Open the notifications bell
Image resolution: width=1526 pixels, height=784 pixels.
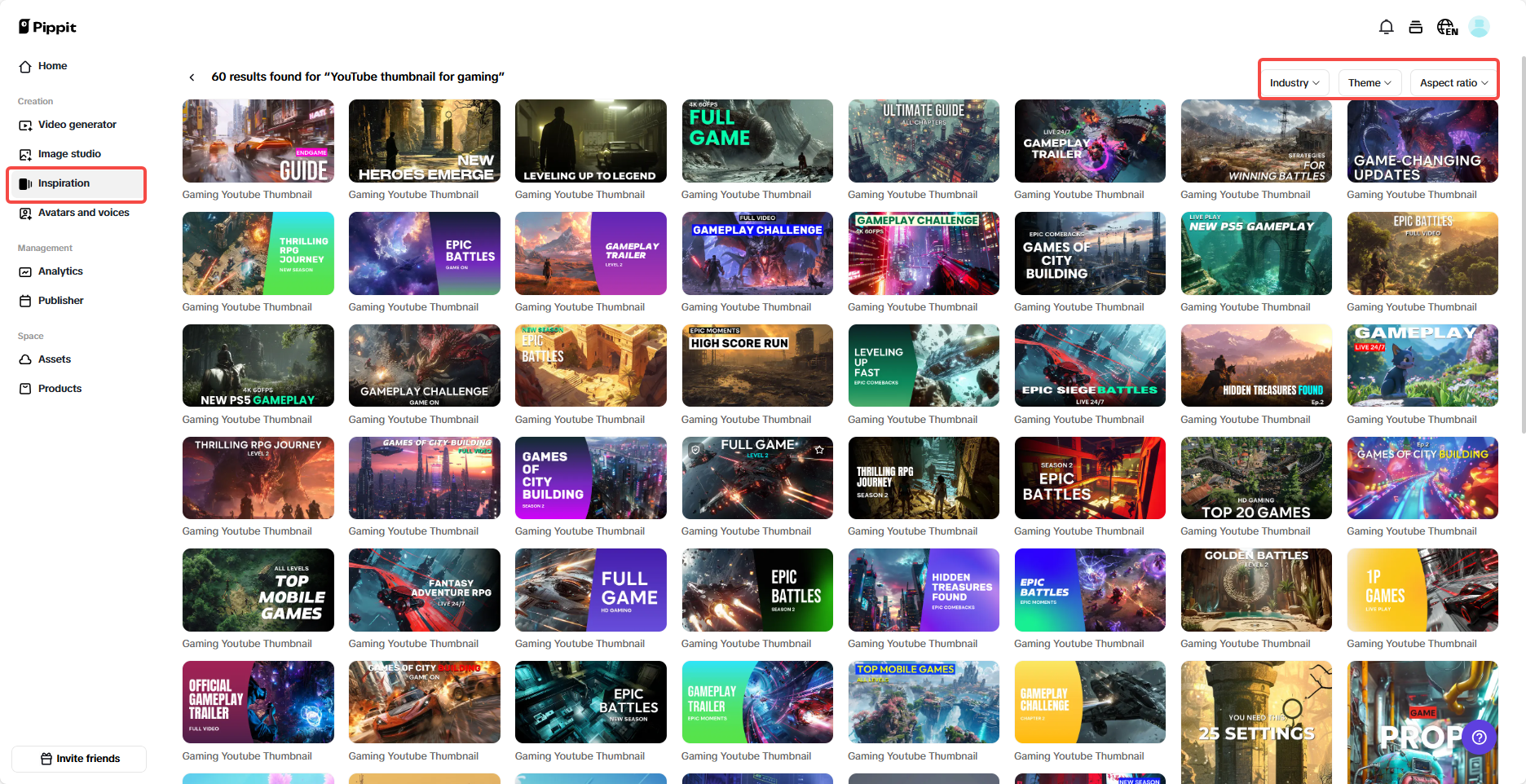(x=1386, y=27)
